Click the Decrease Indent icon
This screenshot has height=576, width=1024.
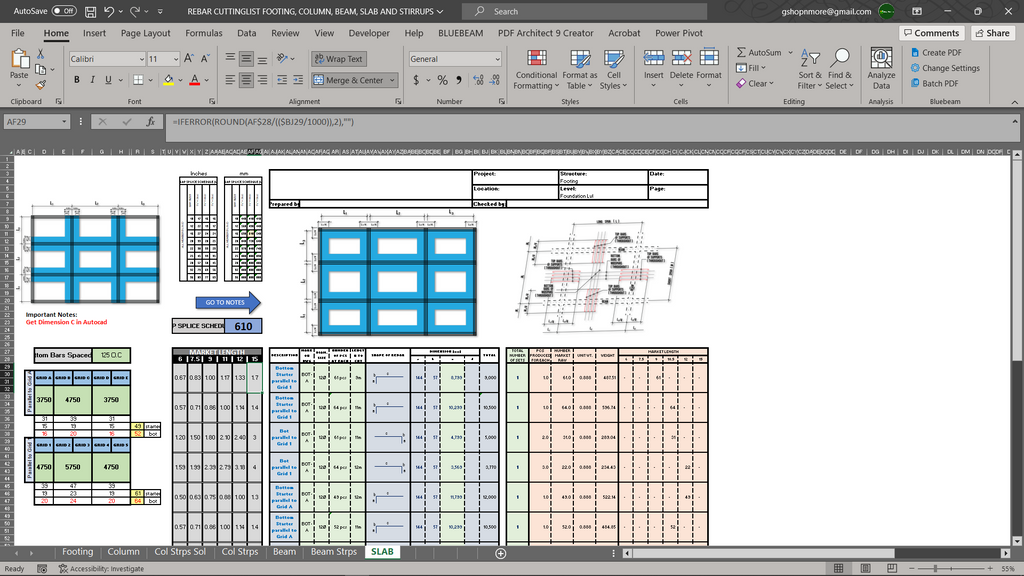(282, 80)
